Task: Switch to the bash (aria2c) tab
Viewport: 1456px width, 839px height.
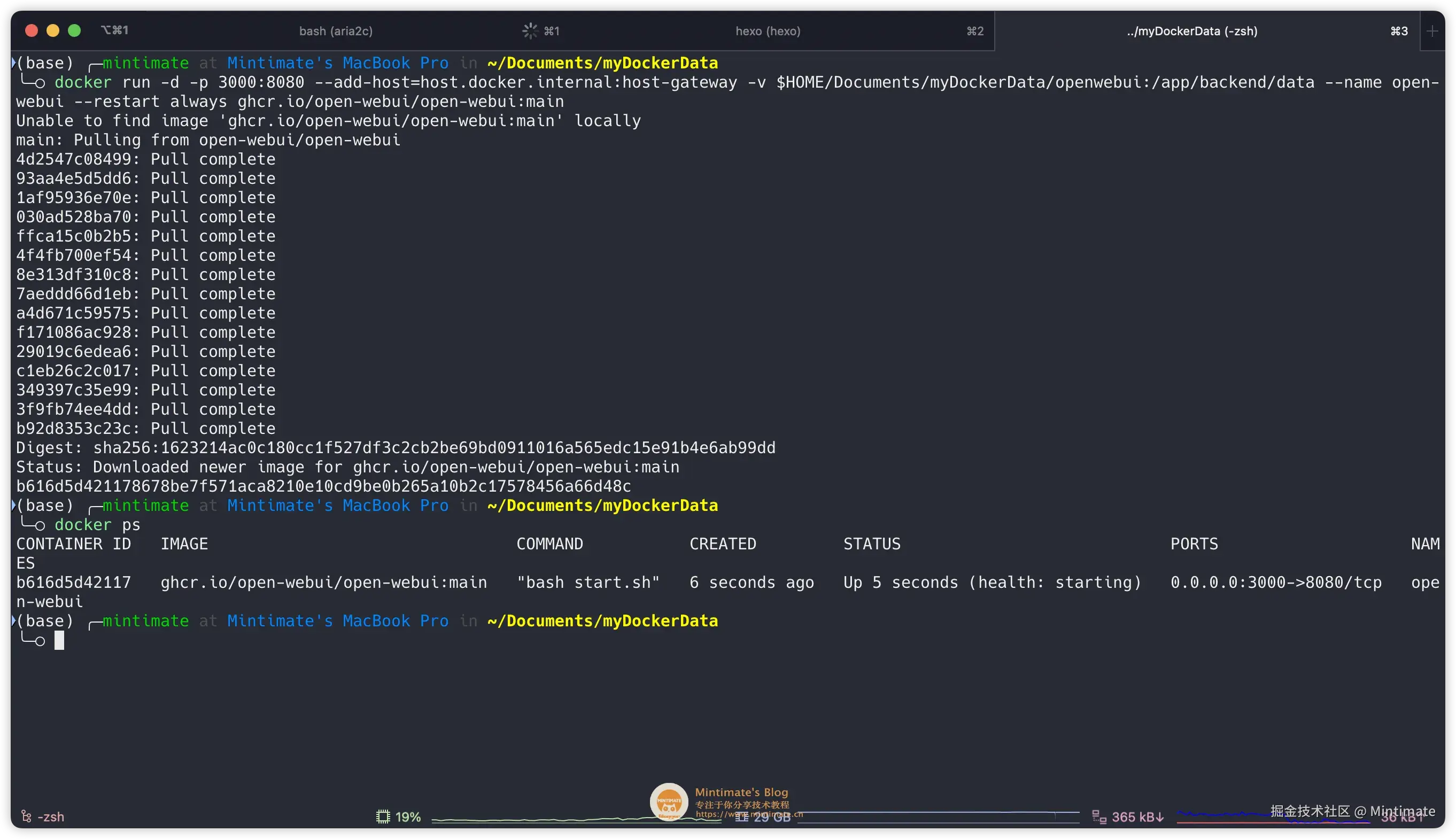Action: 337,30
